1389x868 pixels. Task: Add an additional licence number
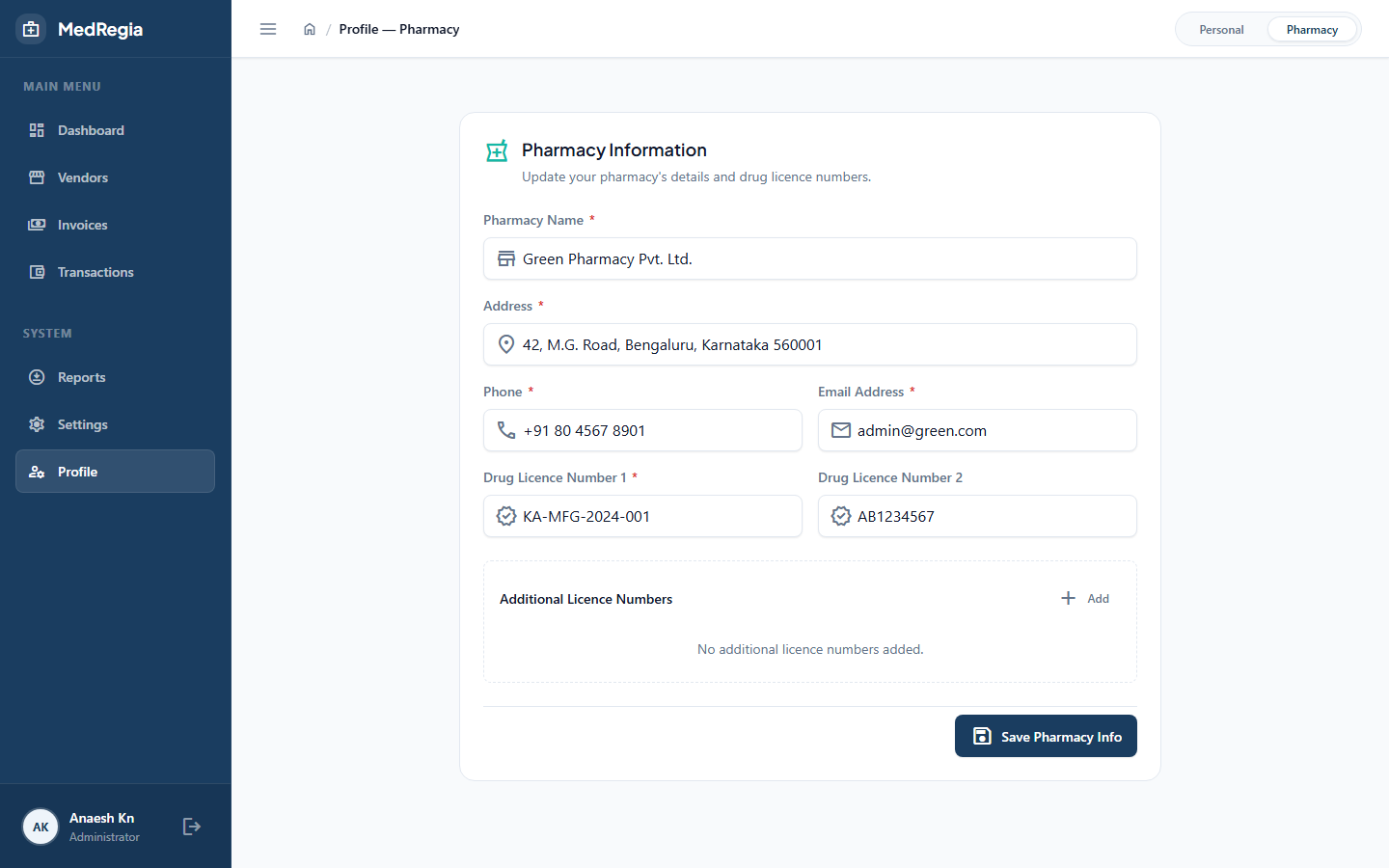(x=1085, y=598)
